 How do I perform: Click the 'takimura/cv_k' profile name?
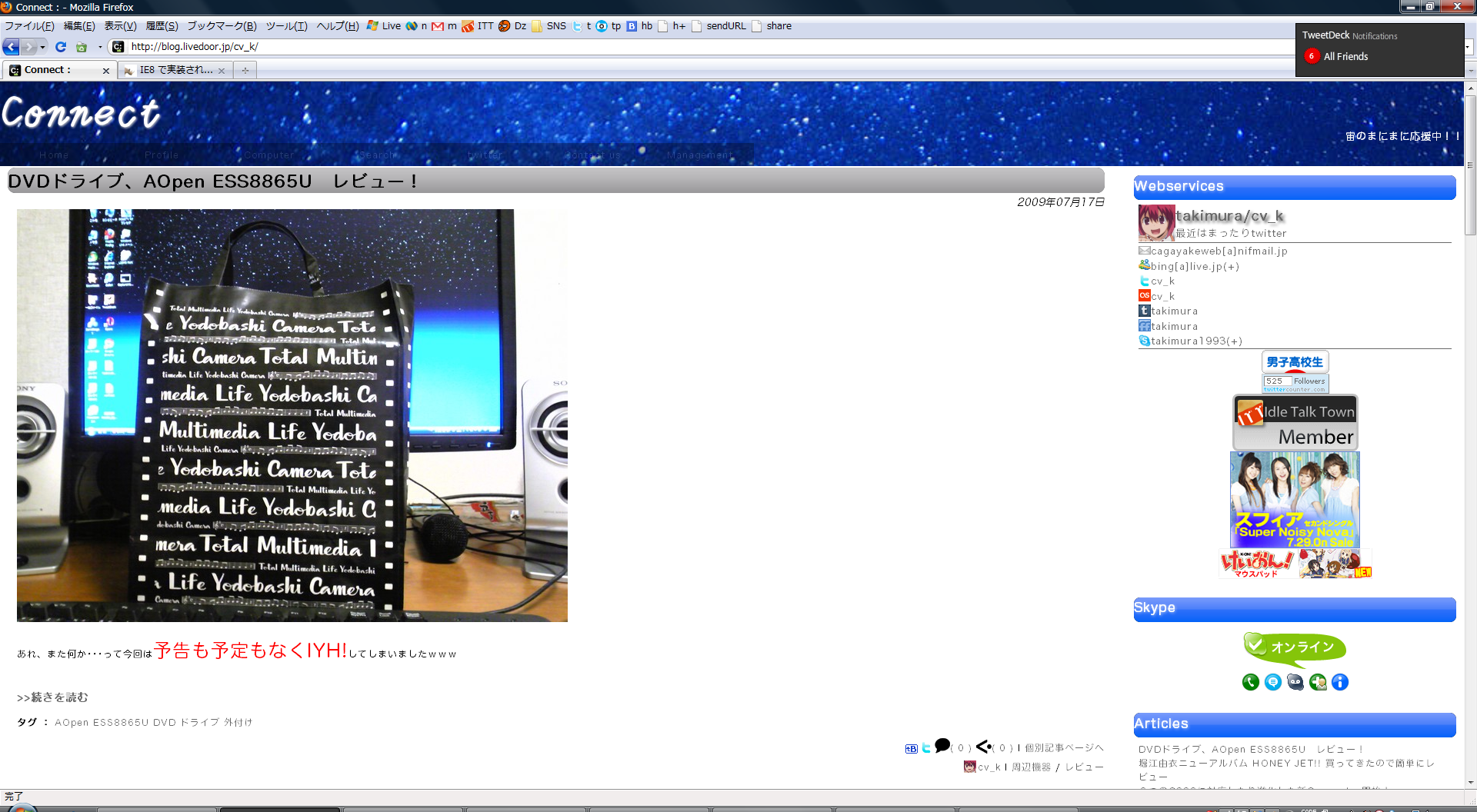point(1229,216)
